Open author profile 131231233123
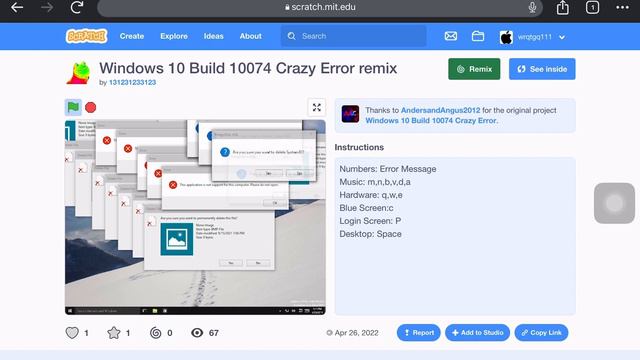The width and height of the screenshot is (640, 360). point(132,82)
